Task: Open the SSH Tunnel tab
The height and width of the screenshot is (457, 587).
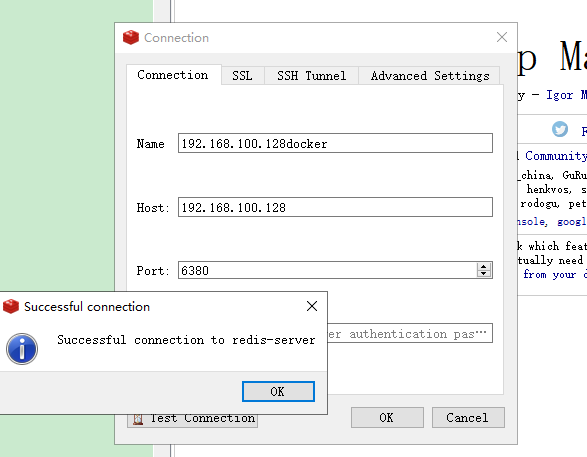Action: point(311,76)
